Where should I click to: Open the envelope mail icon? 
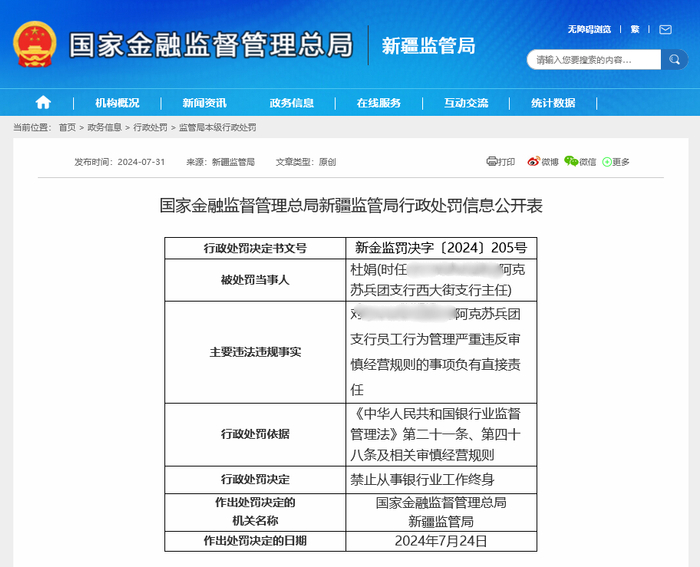pyautogui.click(x=665, y=29)
